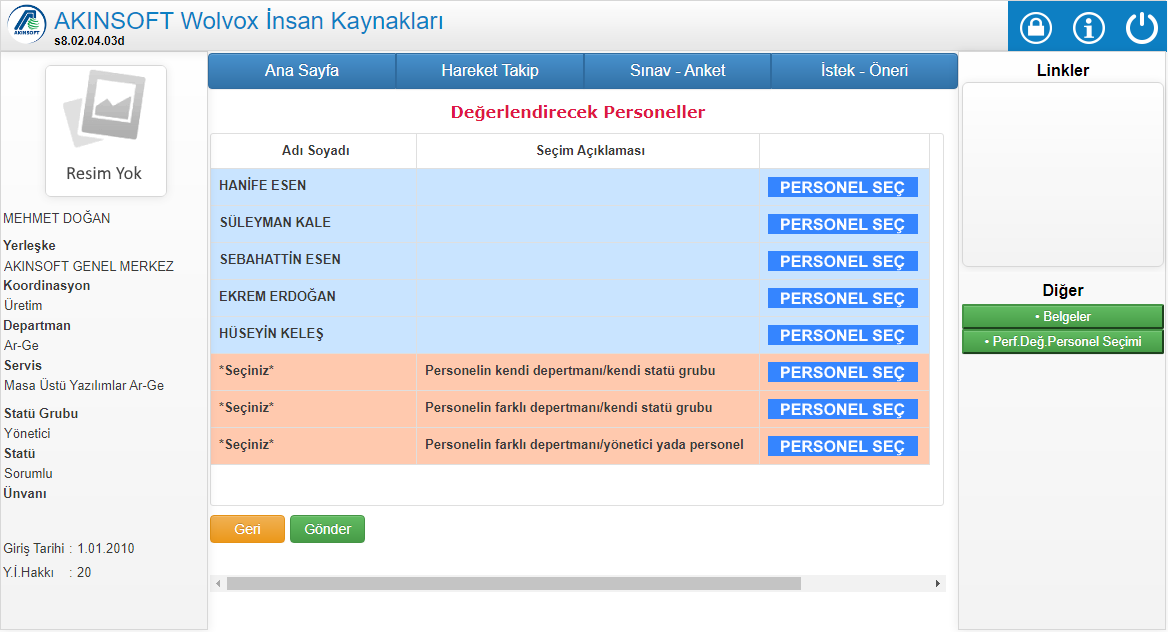The height and width of the screenshot is (632, 1168).
Task: Click the AKINSOFT logo
Action: click(27, 24)
